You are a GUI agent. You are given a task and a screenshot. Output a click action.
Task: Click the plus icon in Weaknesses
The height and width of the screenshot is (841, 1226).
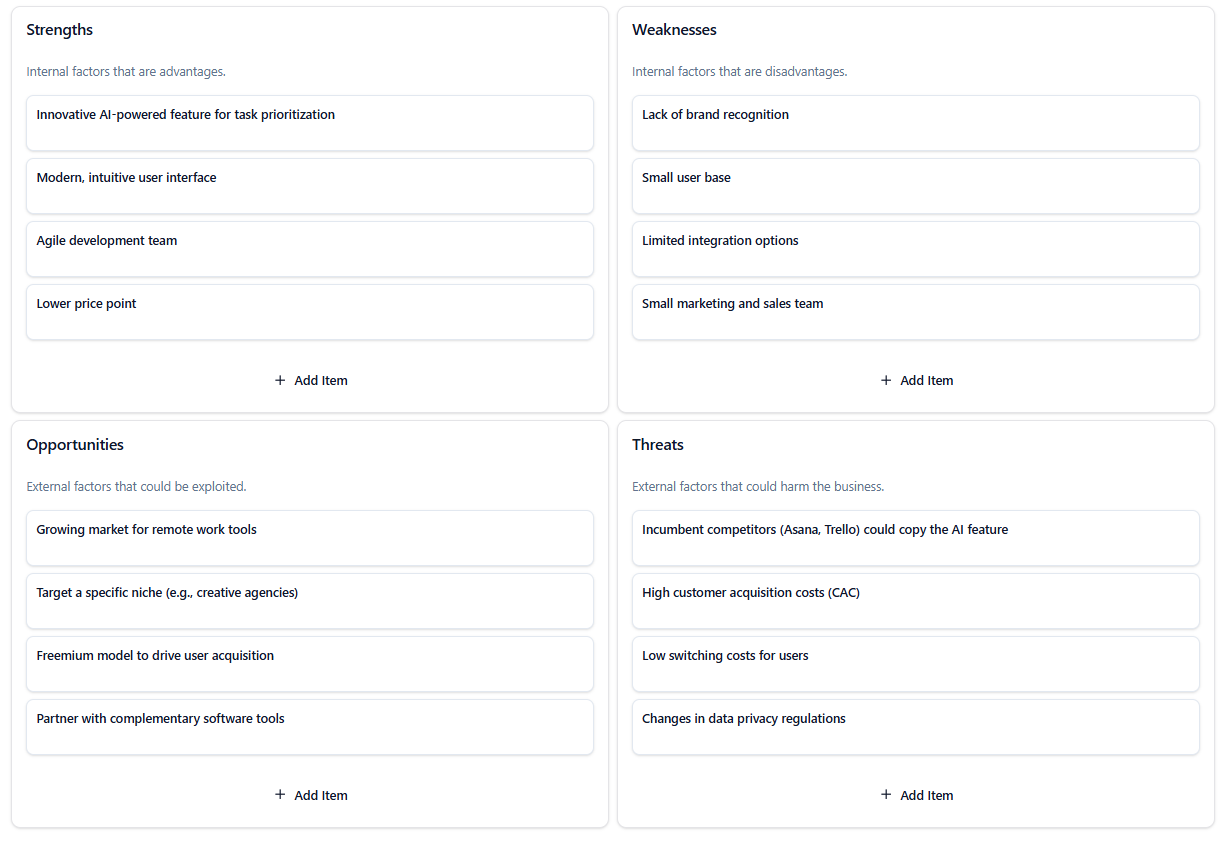(886, 381)
